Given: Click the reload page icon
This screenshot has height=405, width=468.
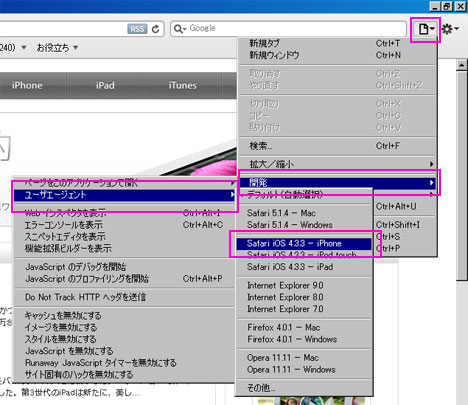Looking at the screenshot, I should 155,29.
